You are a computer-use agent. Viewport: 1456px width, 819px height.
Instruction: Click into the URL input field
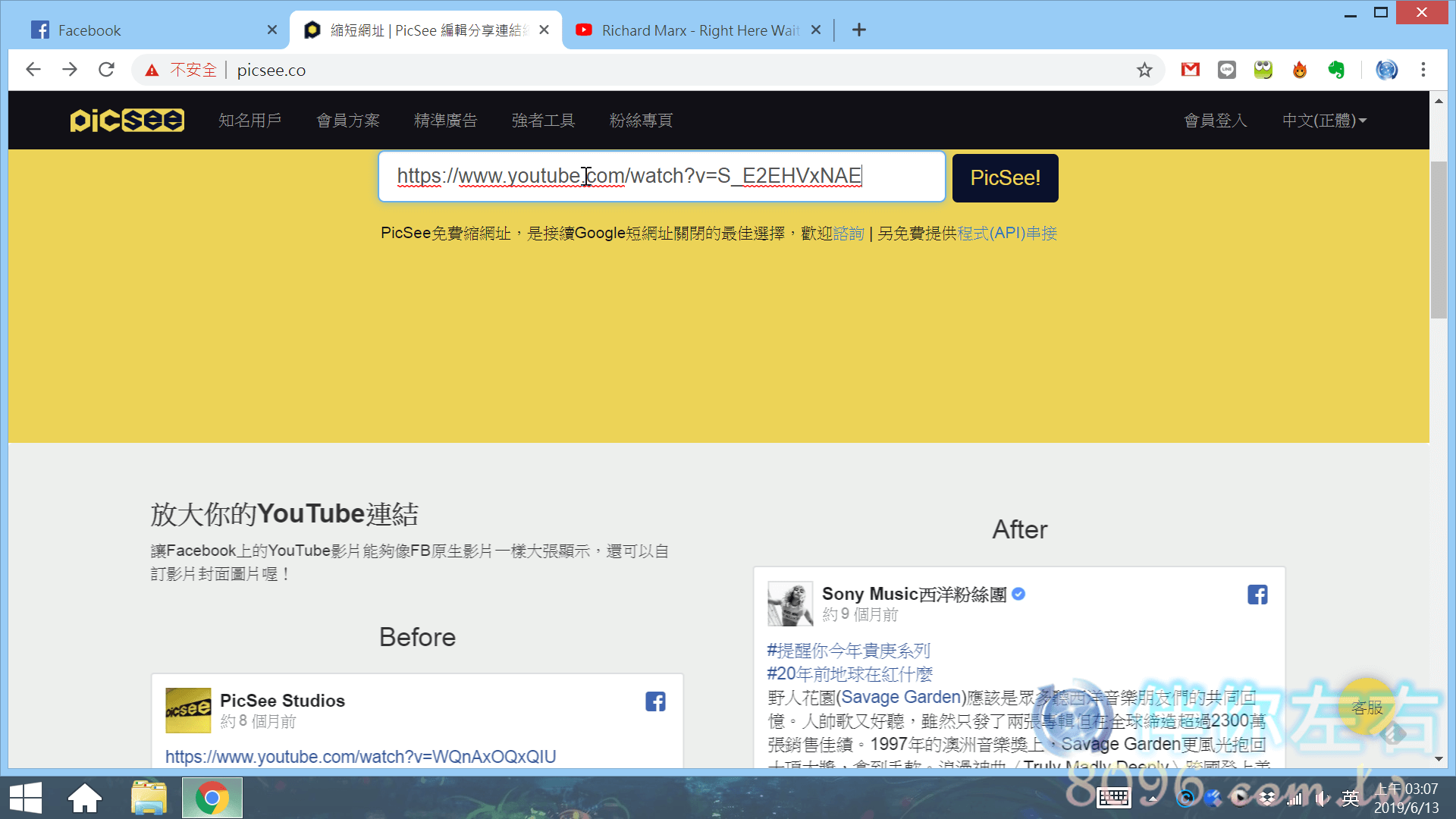[x=661, y=177]
